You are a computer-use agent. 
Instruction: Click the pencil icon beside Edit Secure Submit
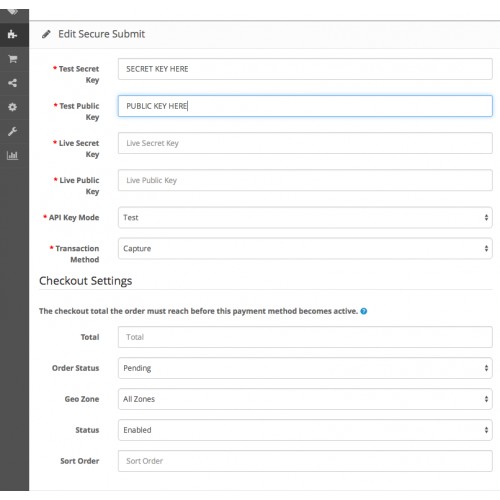(x=46, y=34)
